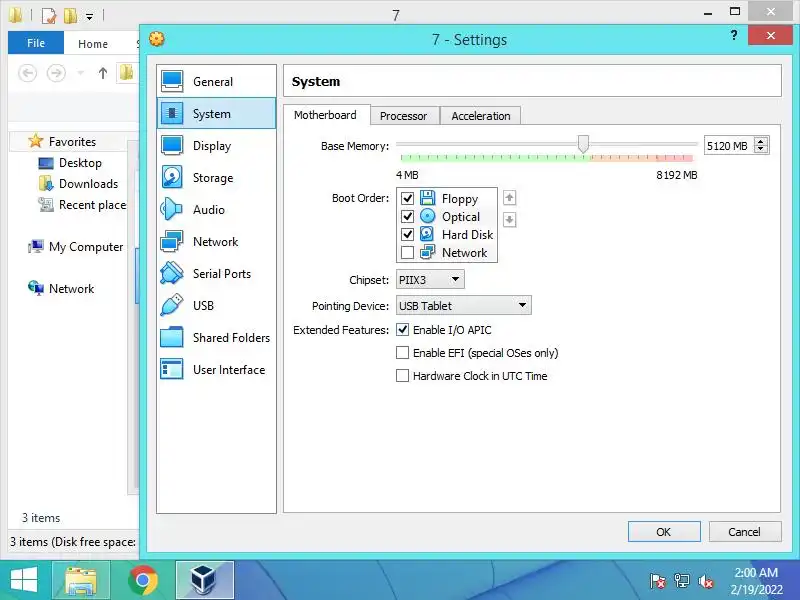Click the muted volume tray icon
The image size is (800, 600).
point(706,581)
